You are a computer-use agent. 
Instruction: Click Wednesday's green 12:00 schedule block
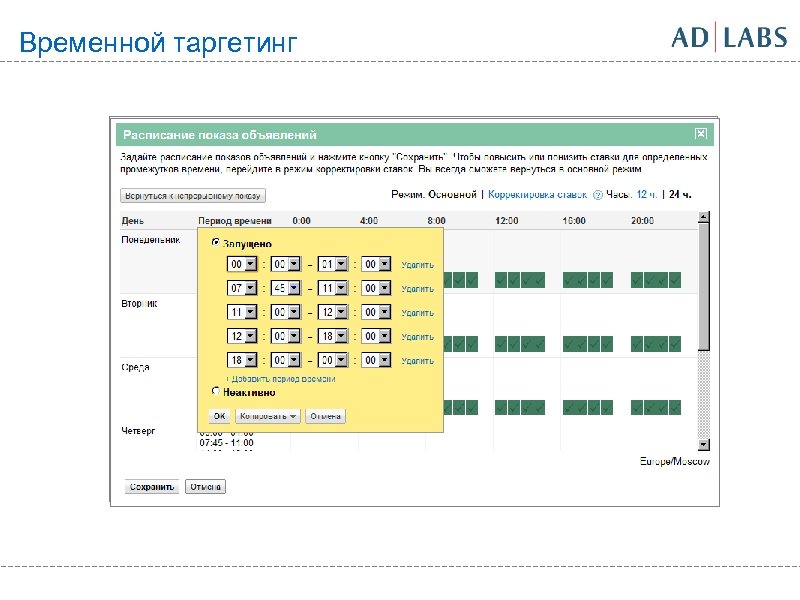point(520,407)
